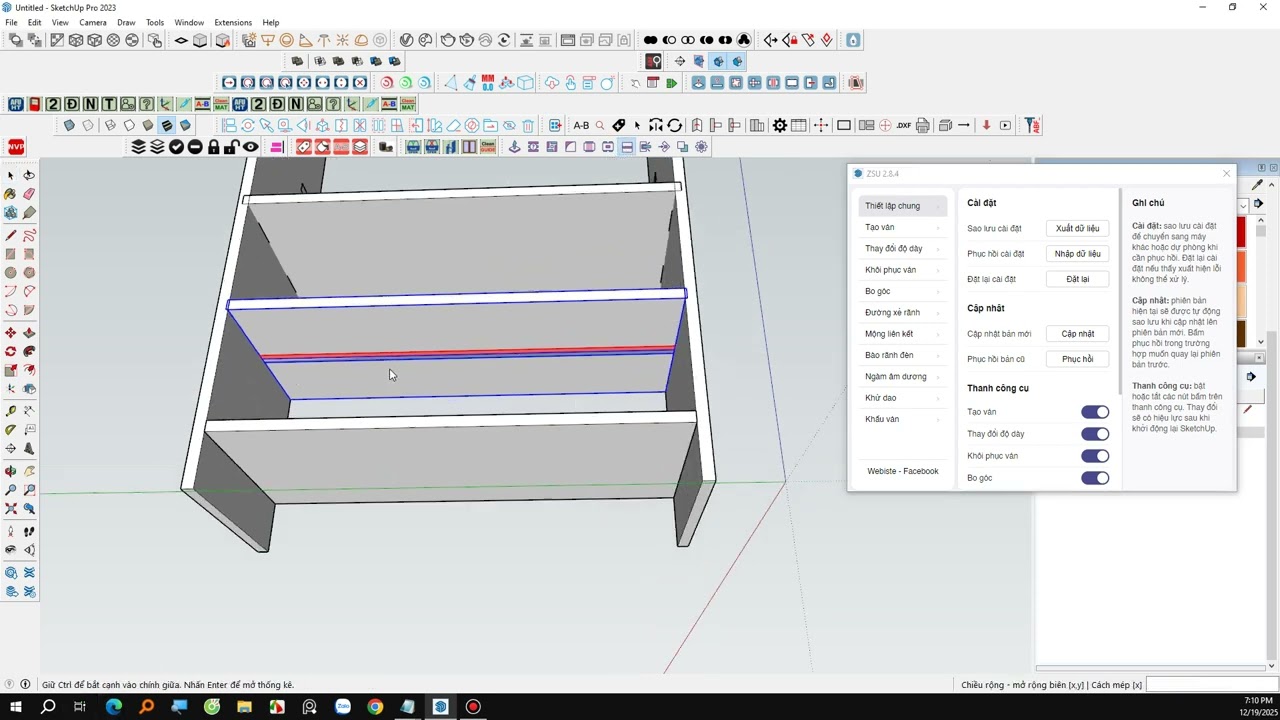Expand the Đường xẻ rãnh sidebar arrow

tap(939, 312)
